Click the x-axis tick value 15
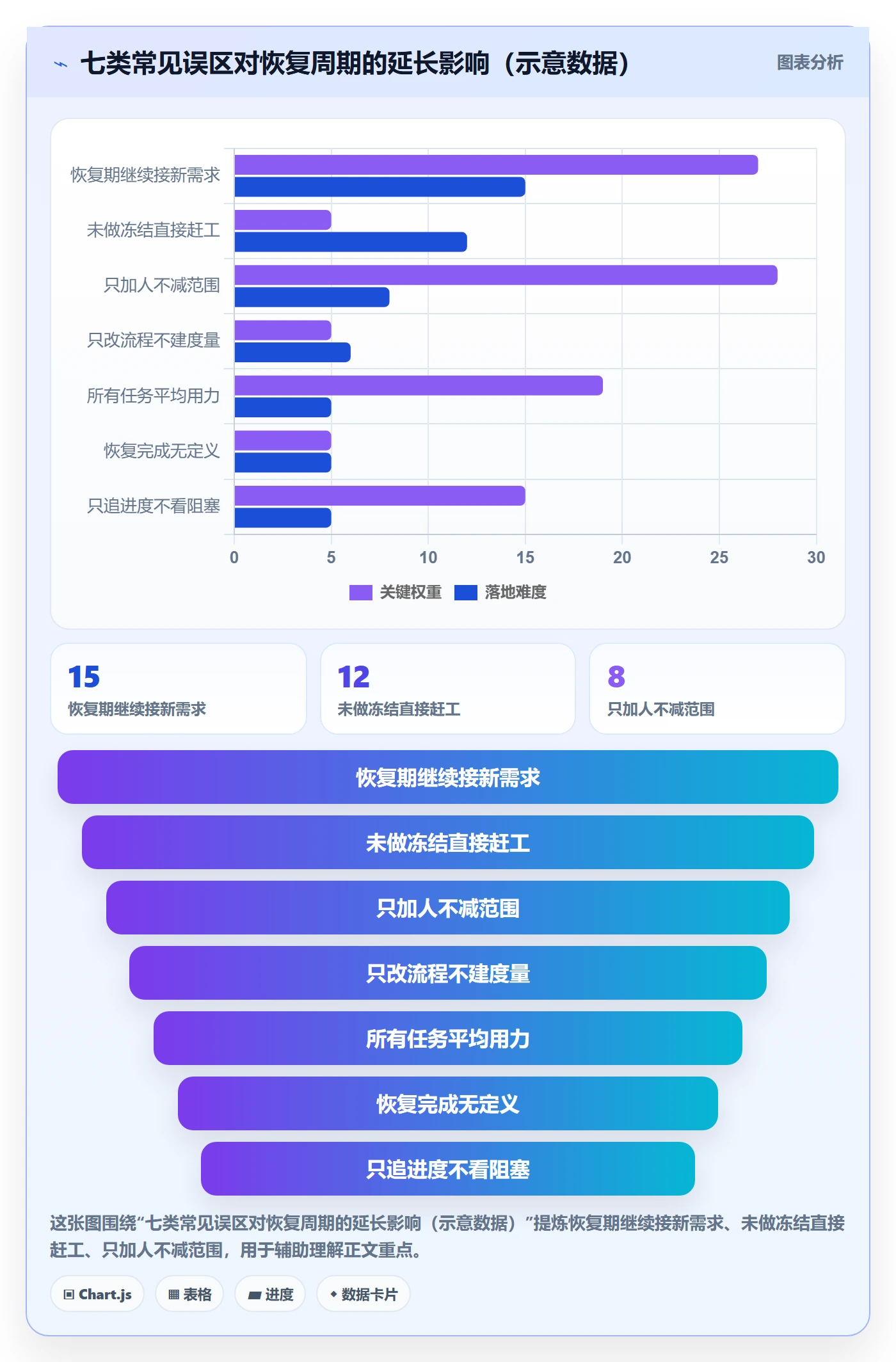The height and width of the screenshot is (1362, 896). point(525,557)
